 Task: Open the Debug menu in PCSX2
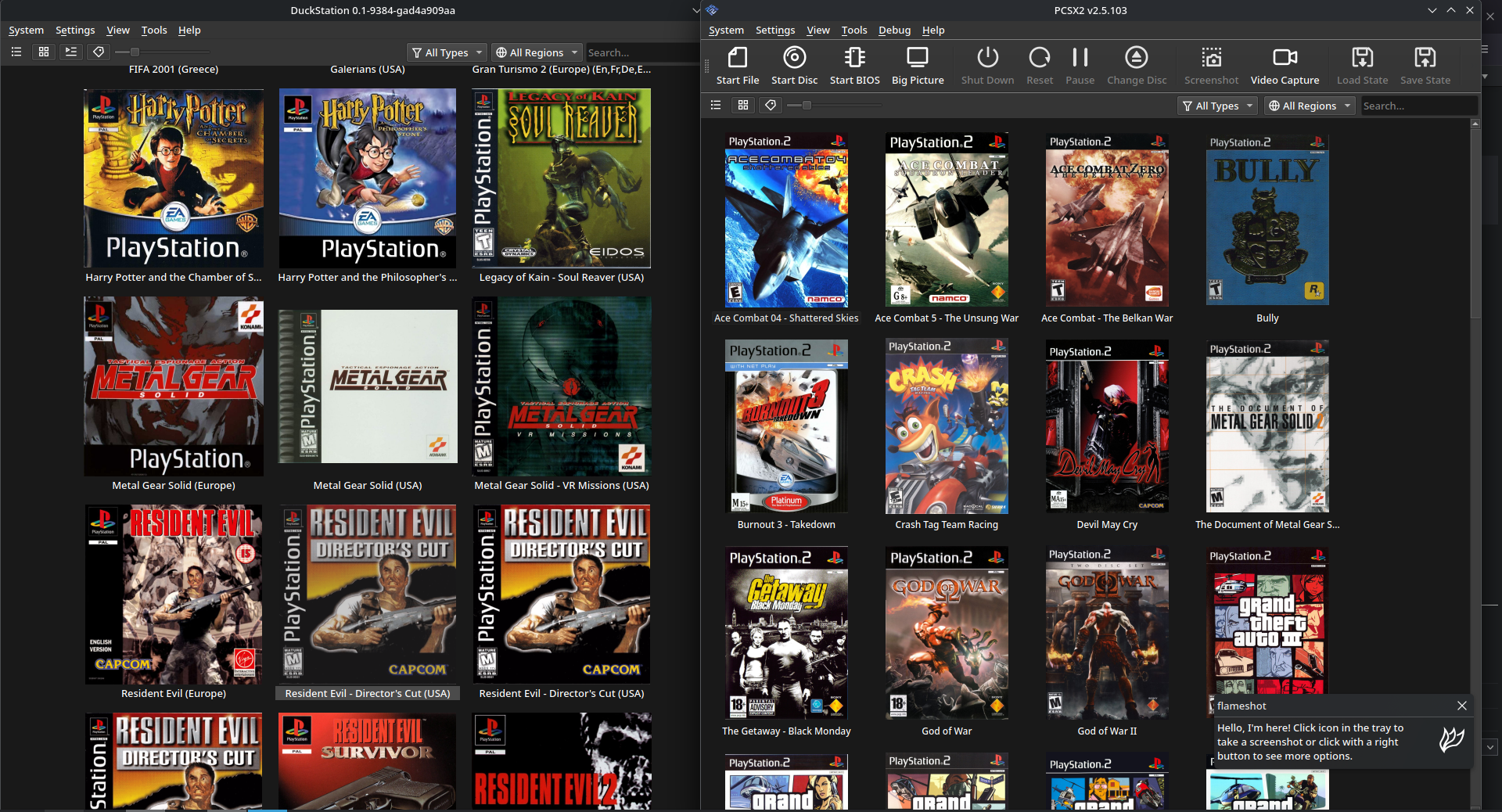tap(894, 30)
